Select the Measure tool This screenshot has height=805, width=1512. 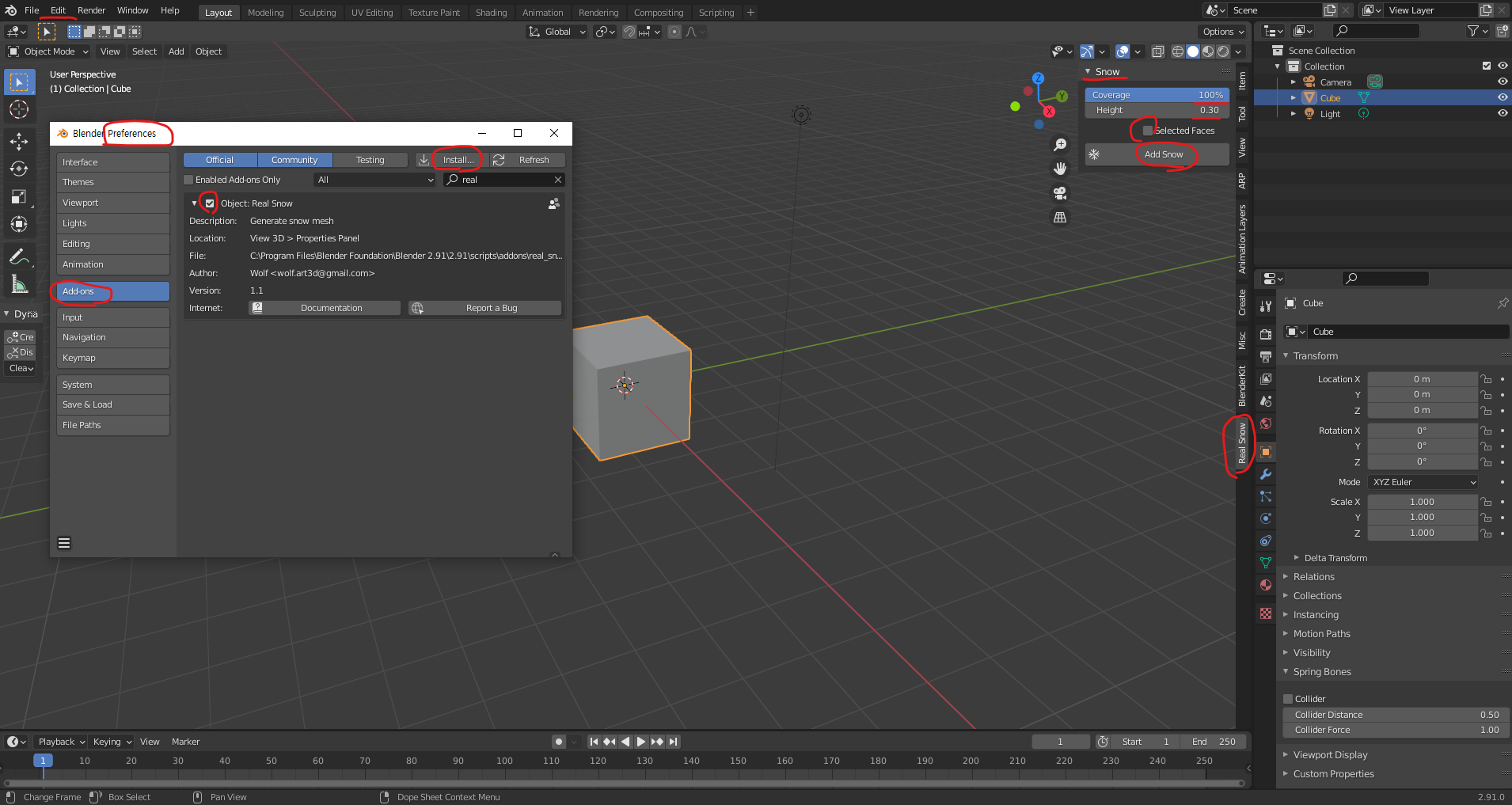coord(19,284)
